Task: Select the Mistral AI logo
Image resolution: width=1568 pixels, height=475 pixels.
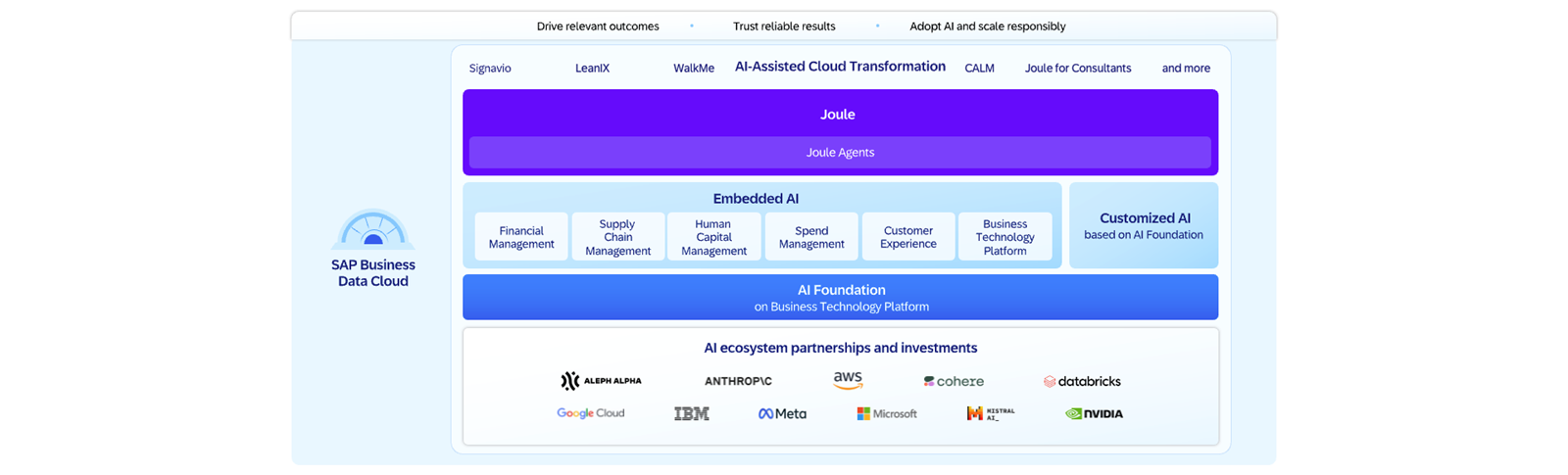Action: point(991,413)
